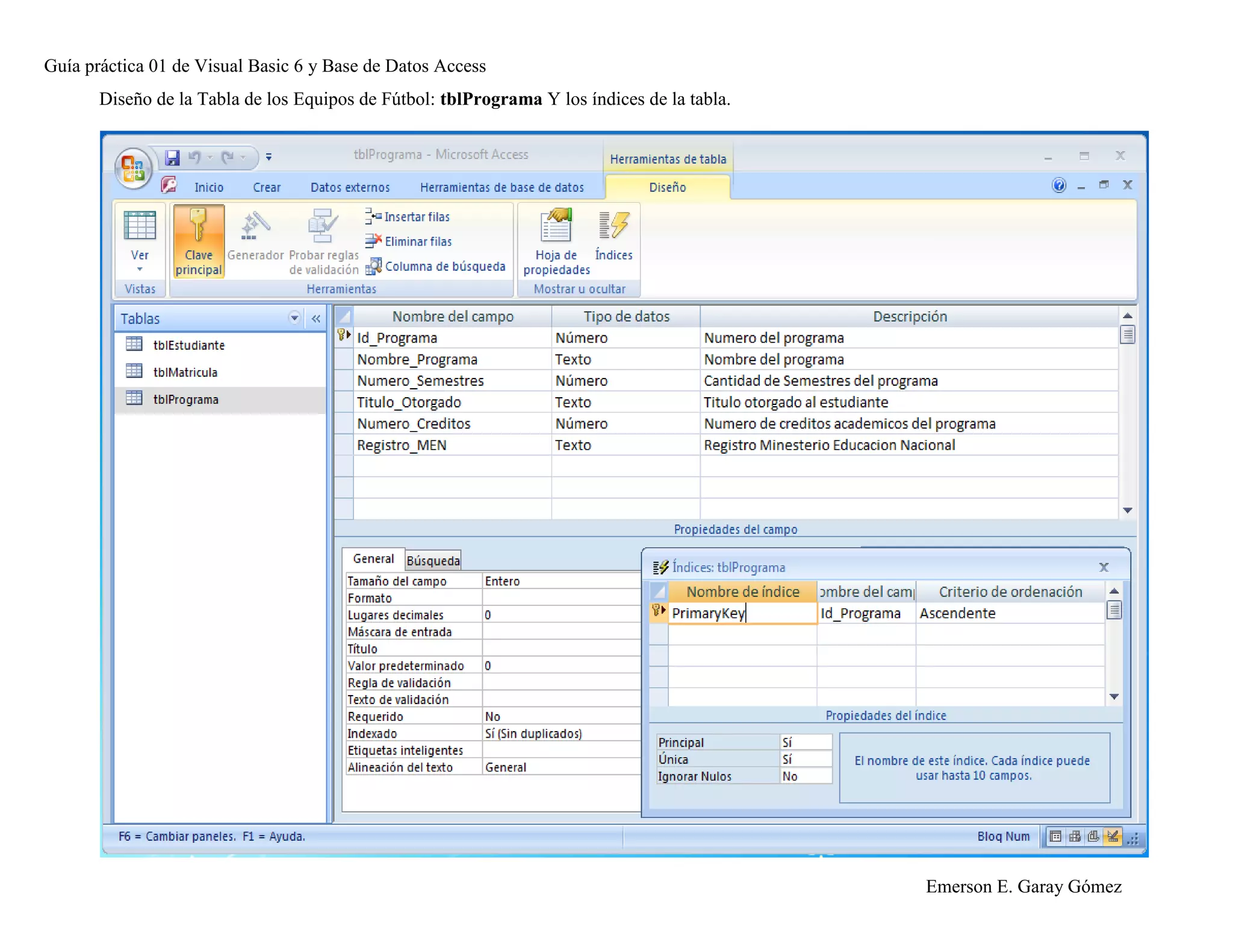Select Design view icon in status bar
This screenshot has width=1233, height=952.
click(x=1113, y=836)
